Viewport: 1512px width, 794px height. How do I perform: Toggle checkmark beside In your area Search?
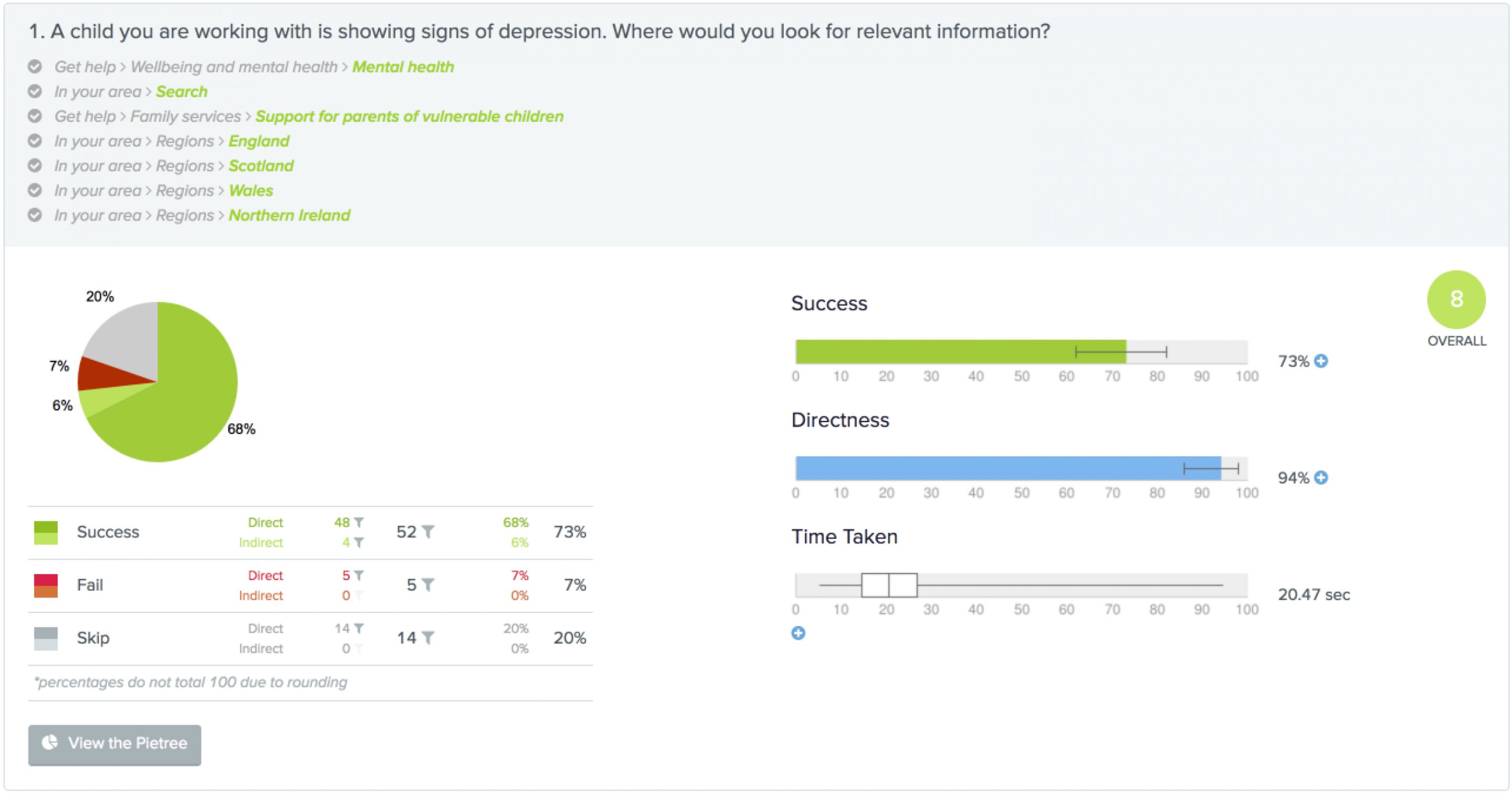click(x=35, y=91)
